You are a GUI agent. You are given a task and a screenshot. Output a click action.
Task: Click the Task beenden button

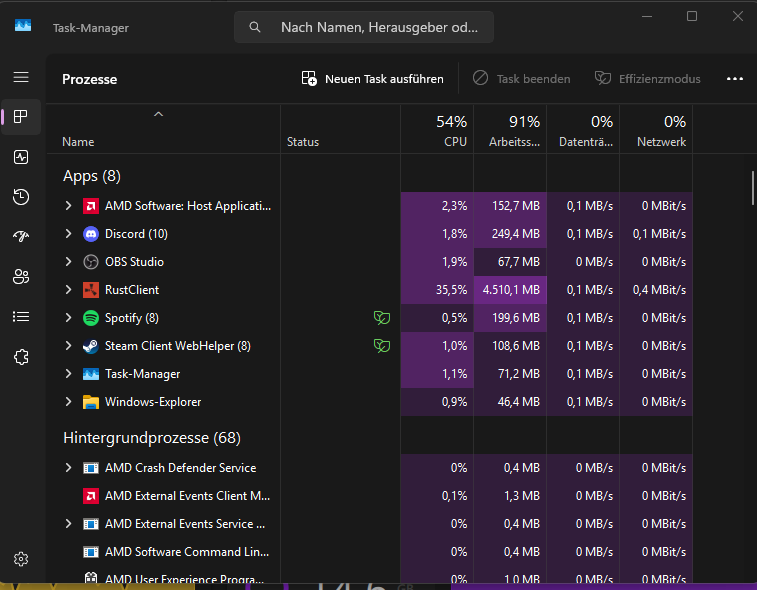coord(521,79)
